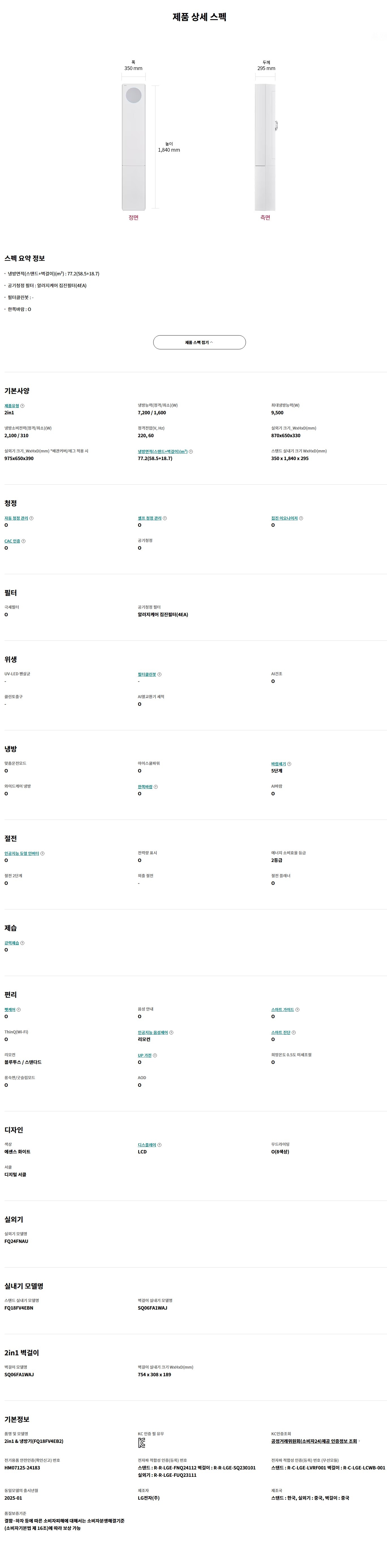This screenshot has height=1568, width=387.
Task: Click height dimension label 1,840 mm
Action: point(169,150)
